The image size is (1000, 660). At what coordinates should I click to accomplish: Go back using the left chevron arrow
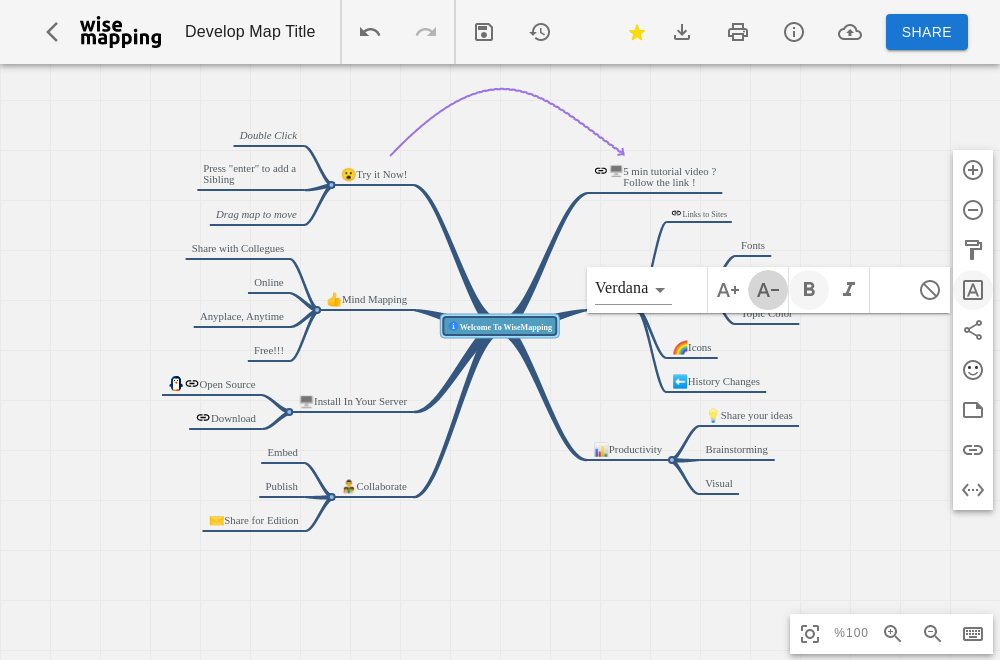[x=52, y=32]
